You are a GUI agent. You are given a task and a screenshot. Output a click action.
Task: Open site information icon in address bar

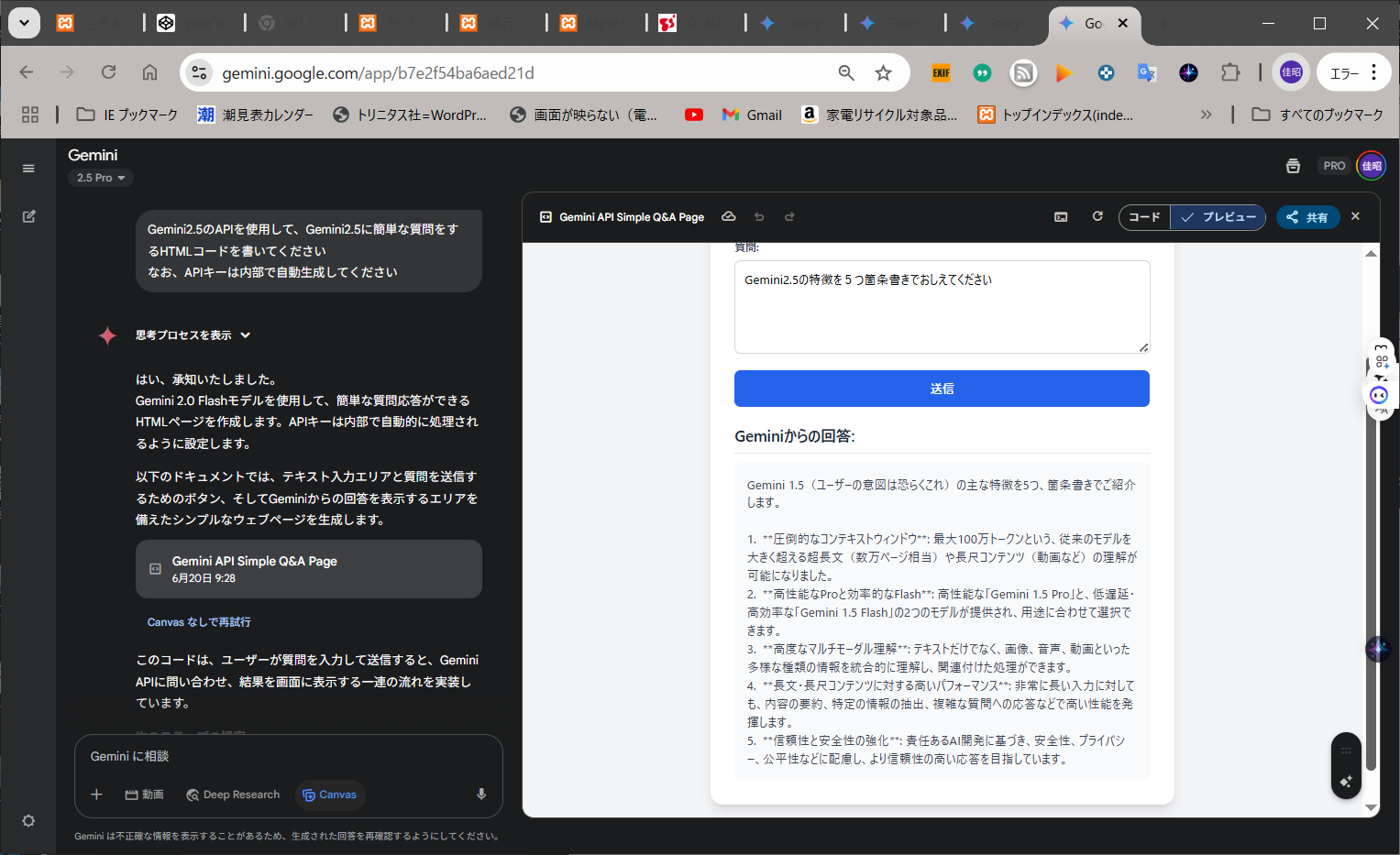pos(199,72)
